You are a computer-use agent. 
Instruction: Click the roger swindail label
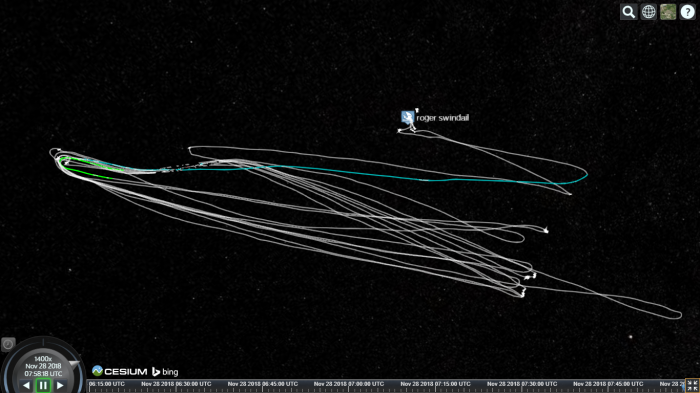442,118
